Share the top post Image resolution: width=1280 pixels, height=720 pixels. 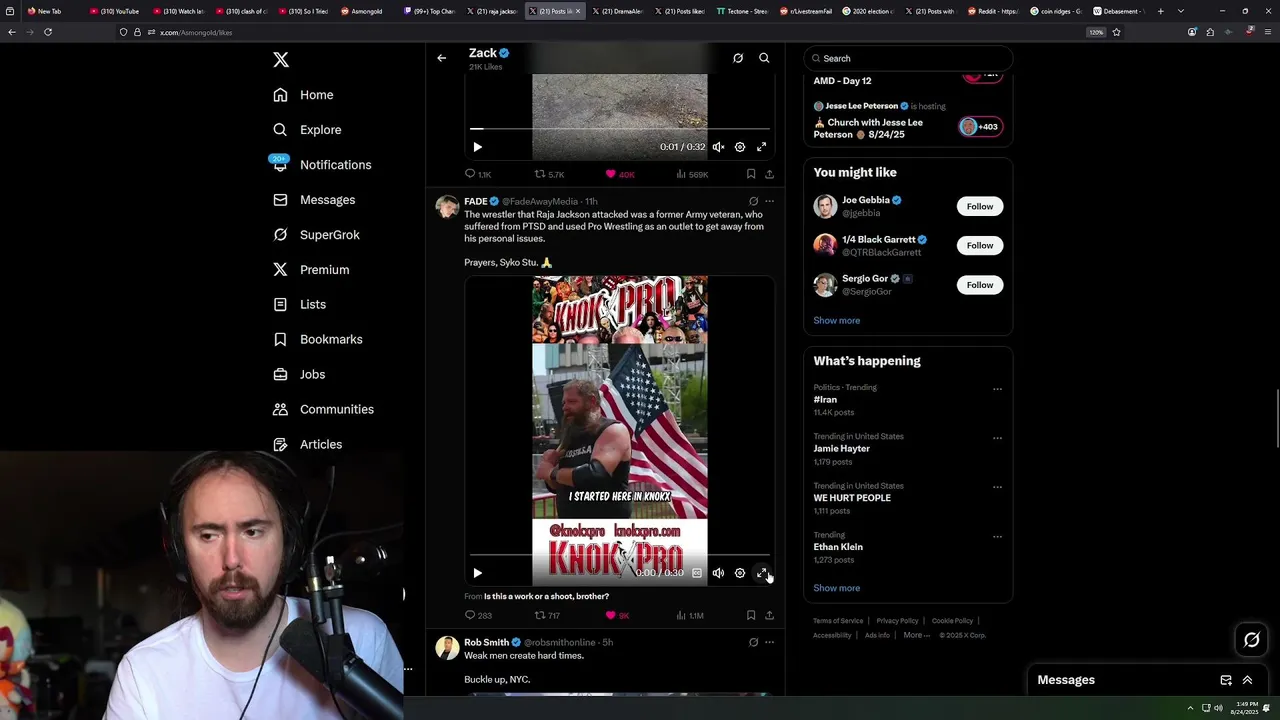(769, 174)
